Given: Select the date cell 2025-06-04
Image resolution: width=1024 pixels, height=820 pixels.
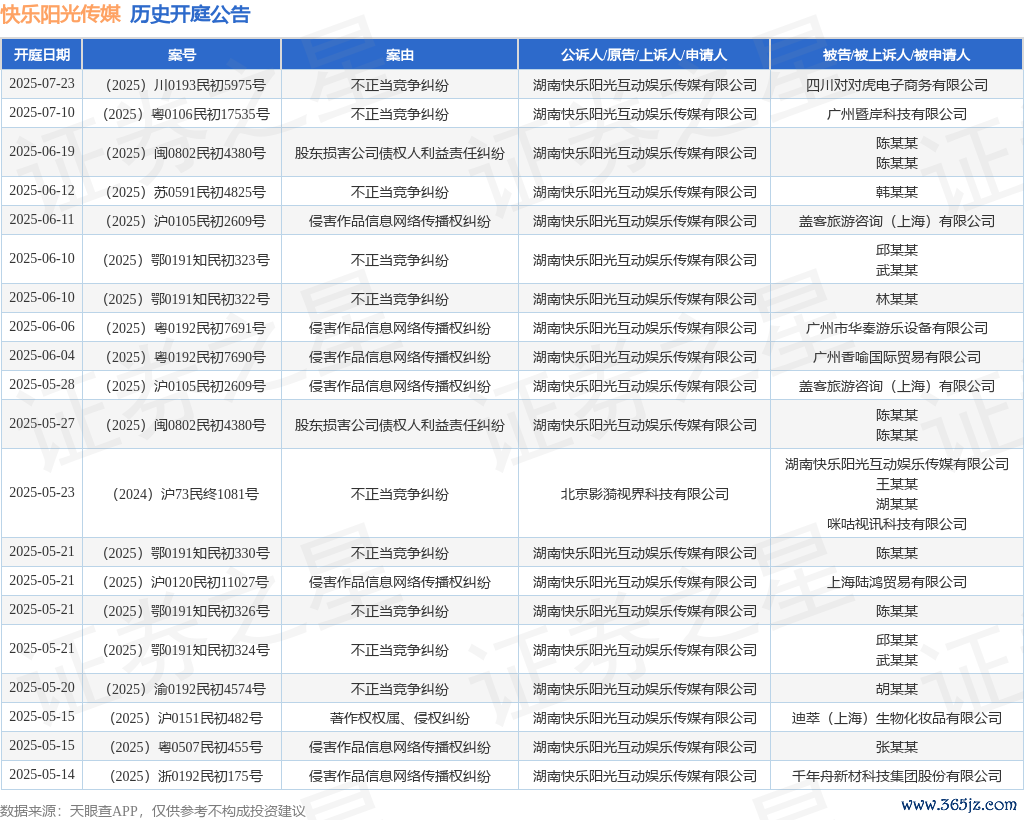Looking at the screenshot, I should coord(42,356).
